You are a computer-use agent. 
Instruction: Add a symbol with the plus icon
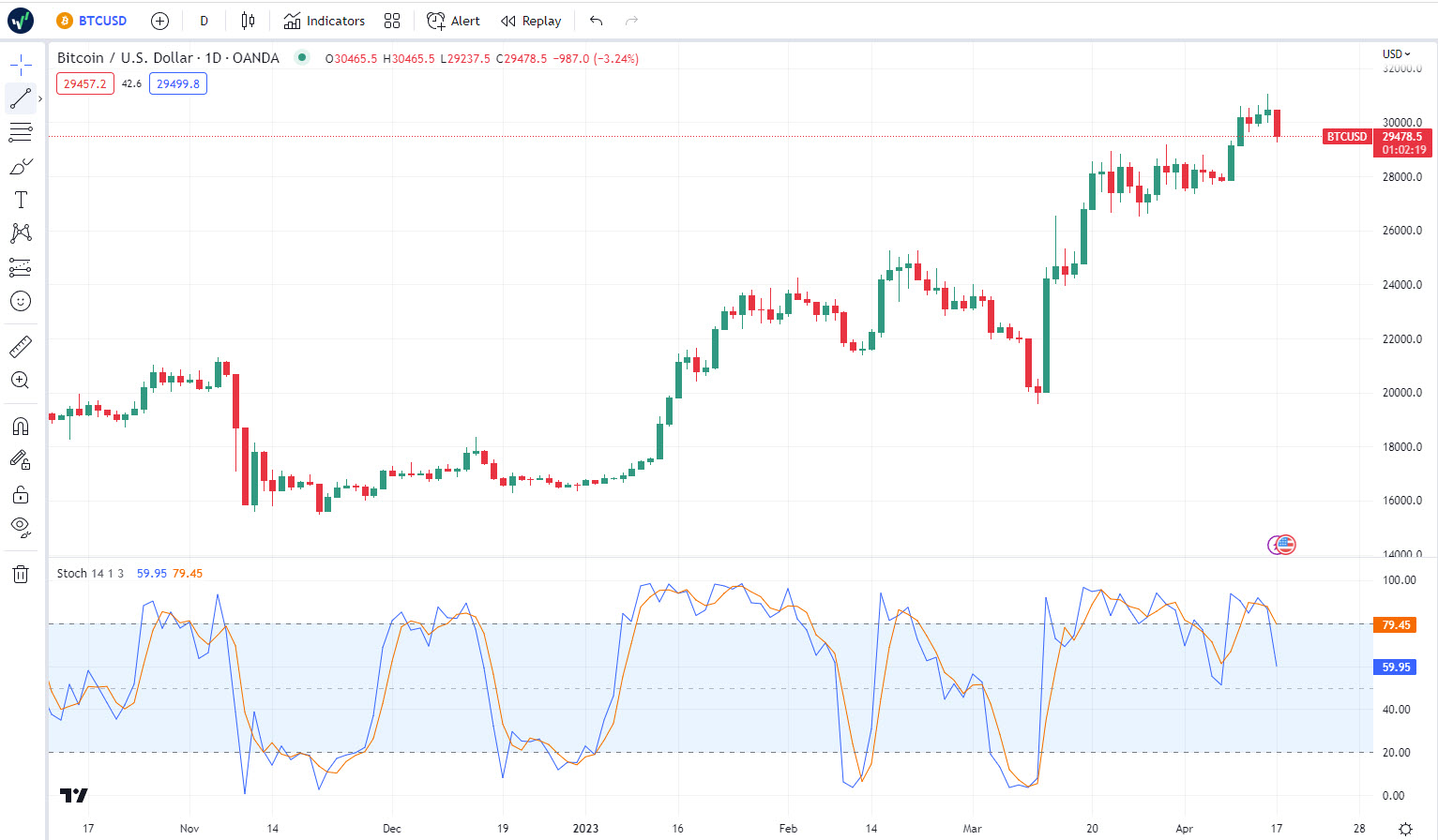159,21
